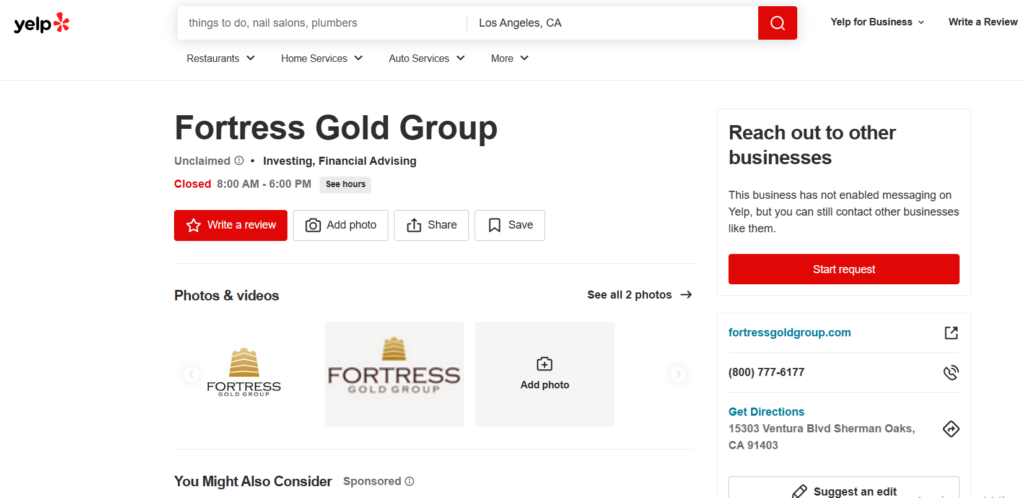Click the phone number (800) 777-6177

click(x=766, y=373)
